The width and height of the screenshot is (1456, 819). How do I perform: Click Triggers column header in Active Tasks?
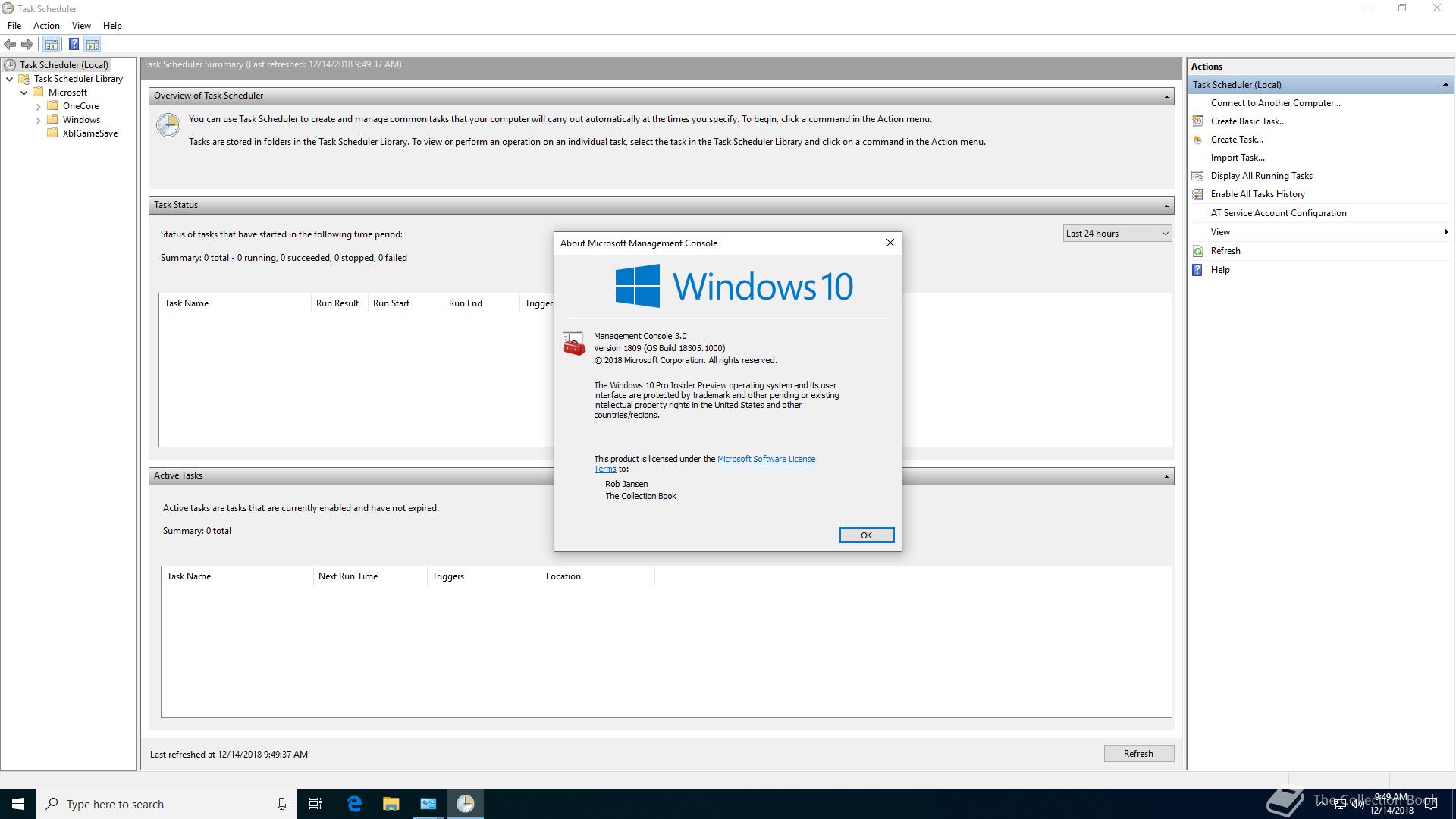coord(484,576)
